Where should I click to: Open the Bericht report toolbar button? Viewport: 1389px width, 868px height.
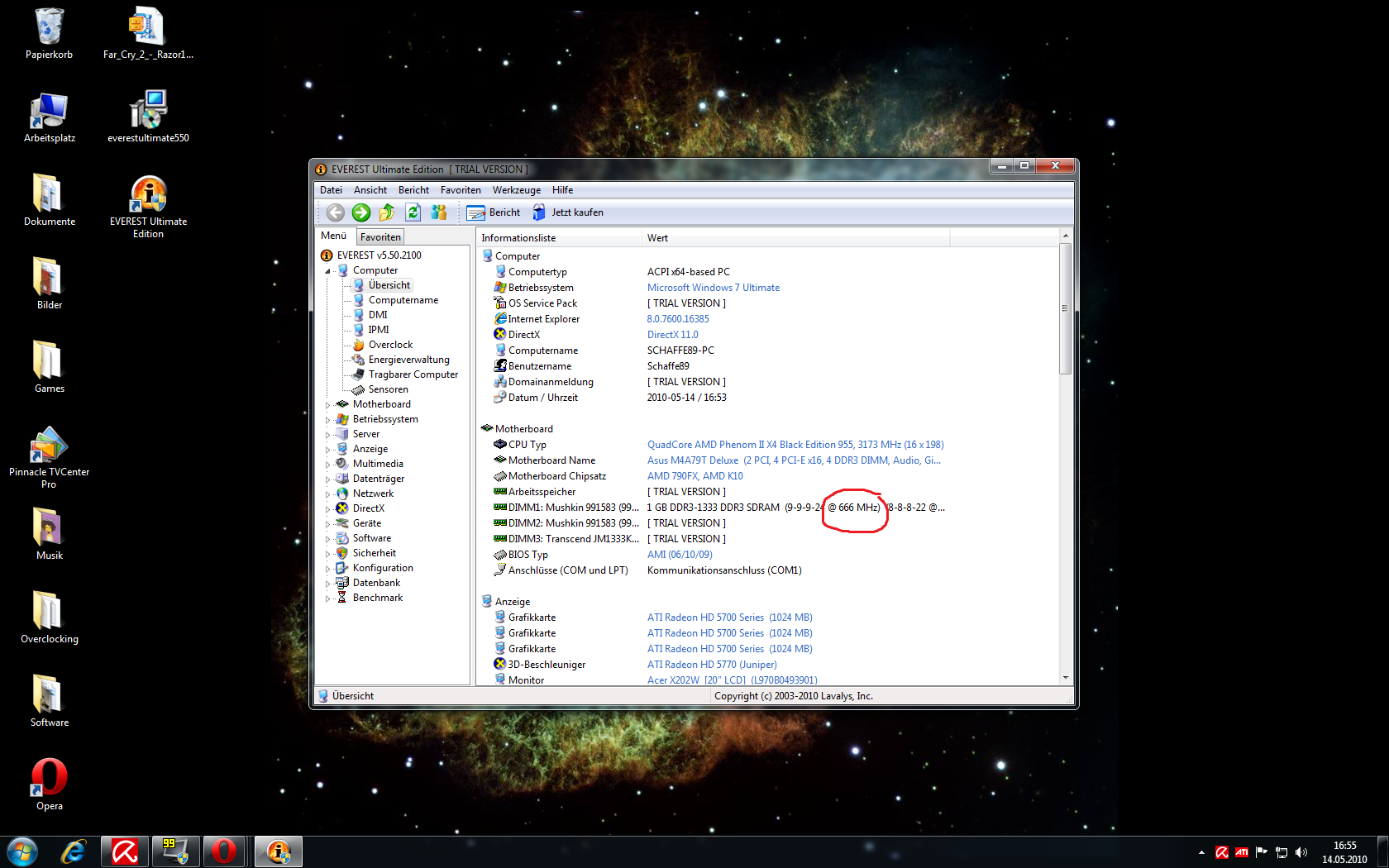point(494,212)
